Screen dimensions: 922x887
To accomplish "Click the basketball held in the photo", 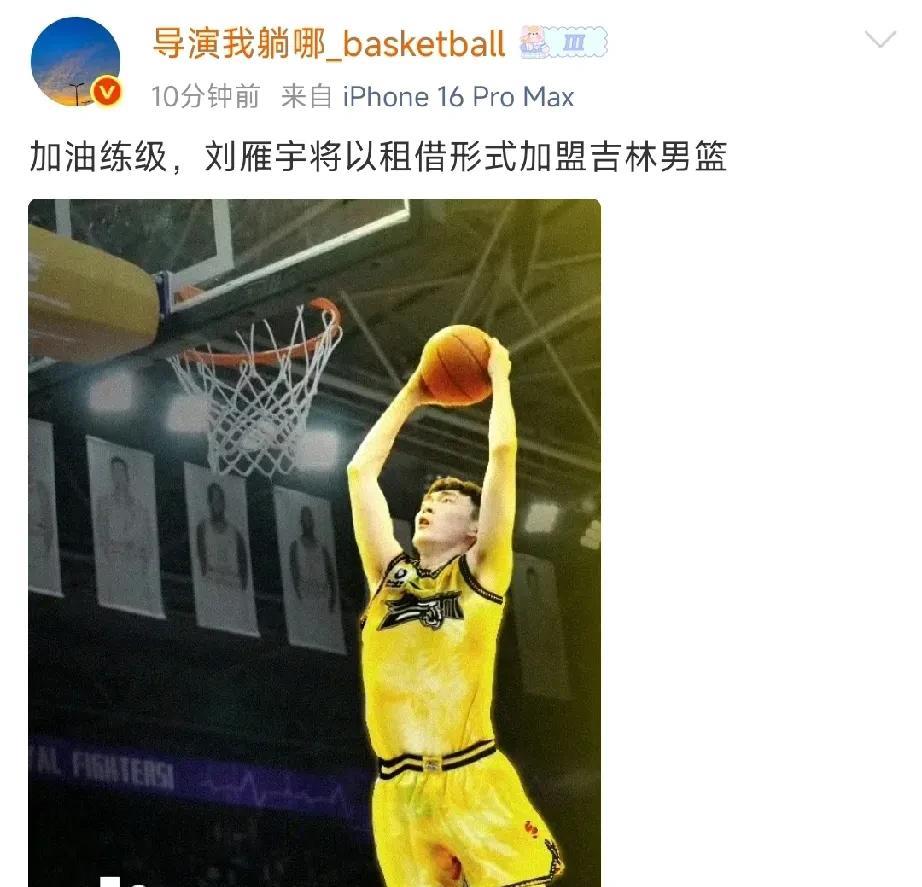I will coord(456,365).
